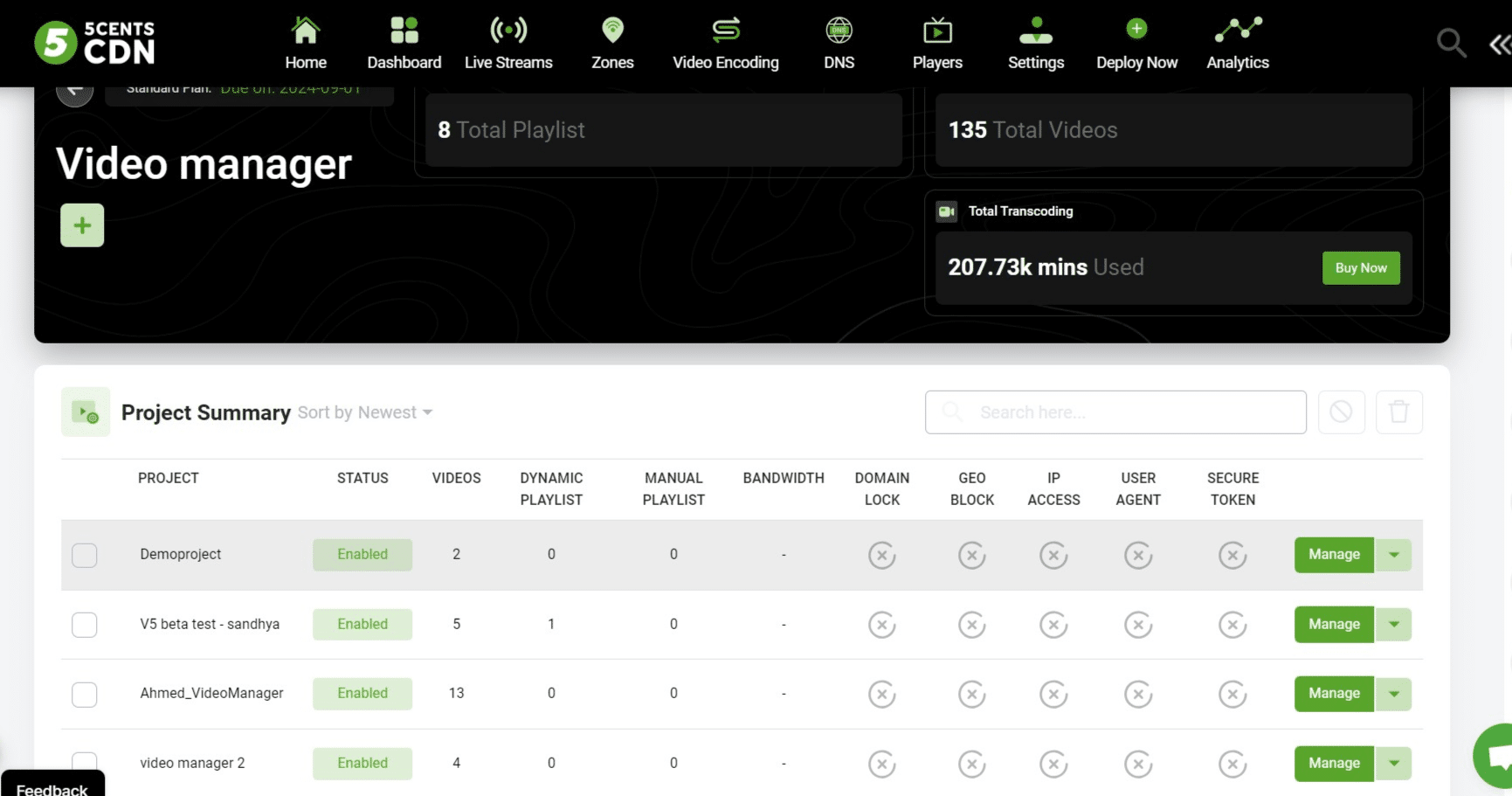Click the Buy Now button

point(1360,268)
